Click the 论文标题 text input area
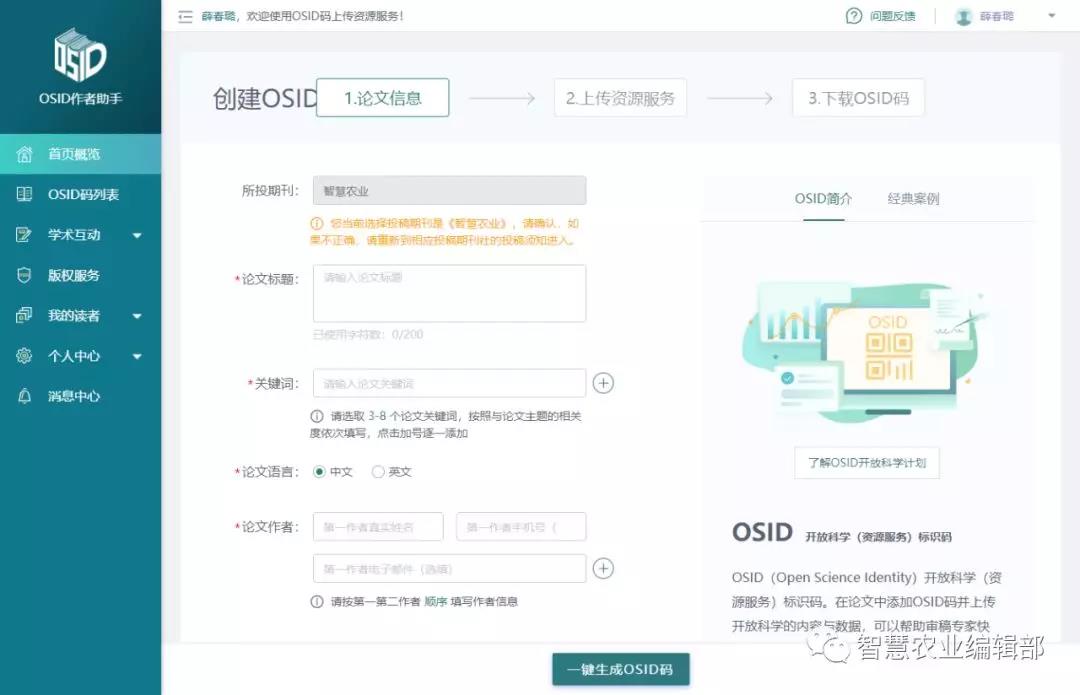This screenshot has height=695, width=1080. click(x=449, y=293)
